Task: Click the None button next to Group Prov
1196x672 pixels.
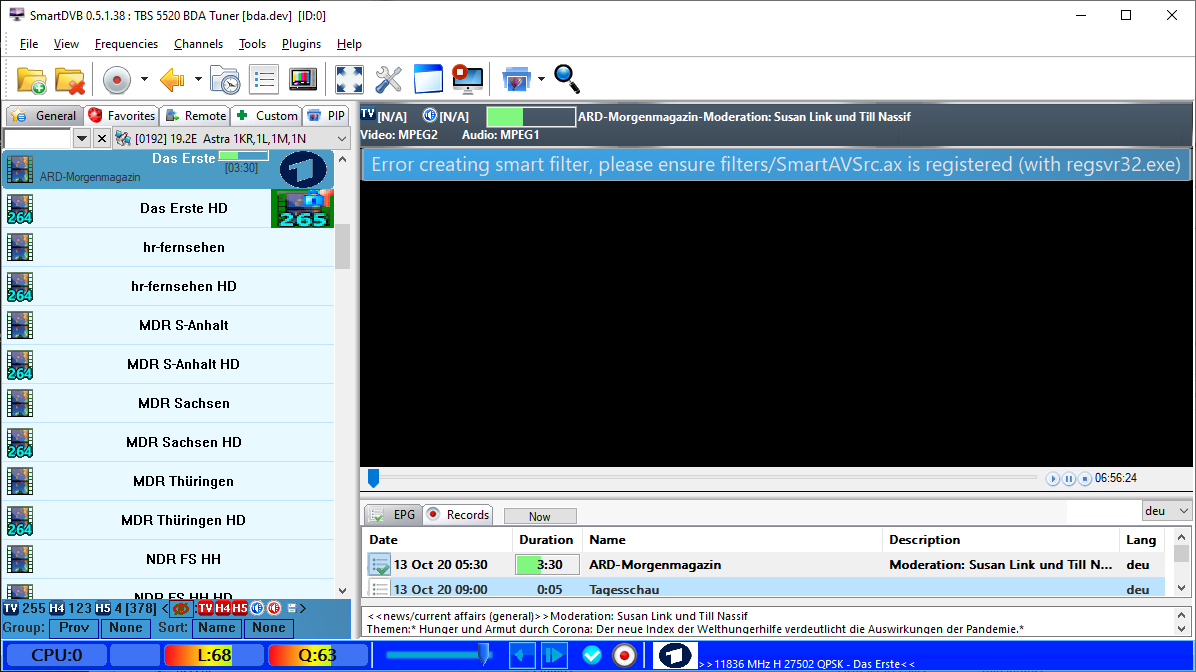Action: coord(126,628)
